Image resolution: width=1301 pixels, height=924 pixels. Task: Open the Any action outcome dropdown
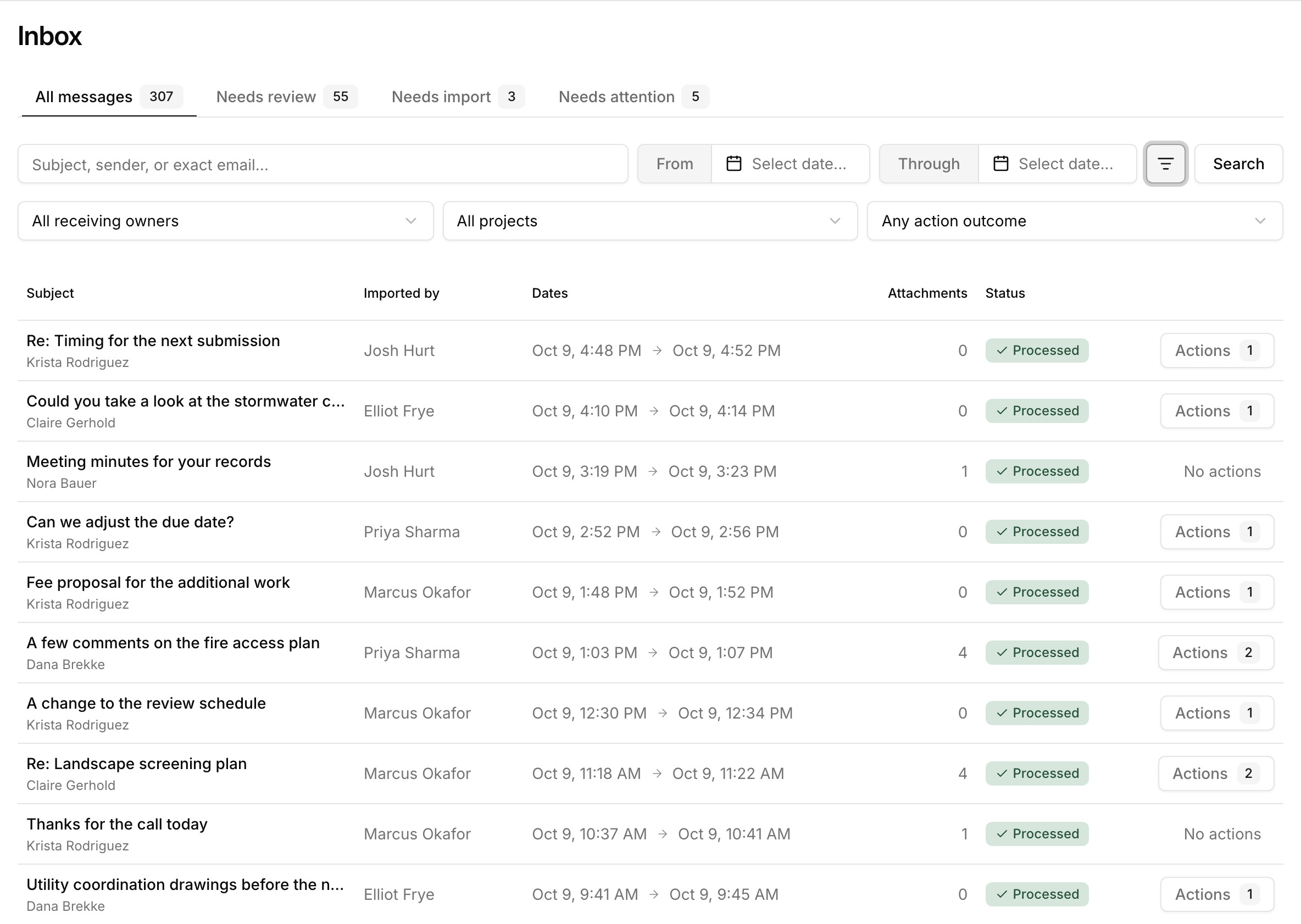click(x=1075, y=221)
